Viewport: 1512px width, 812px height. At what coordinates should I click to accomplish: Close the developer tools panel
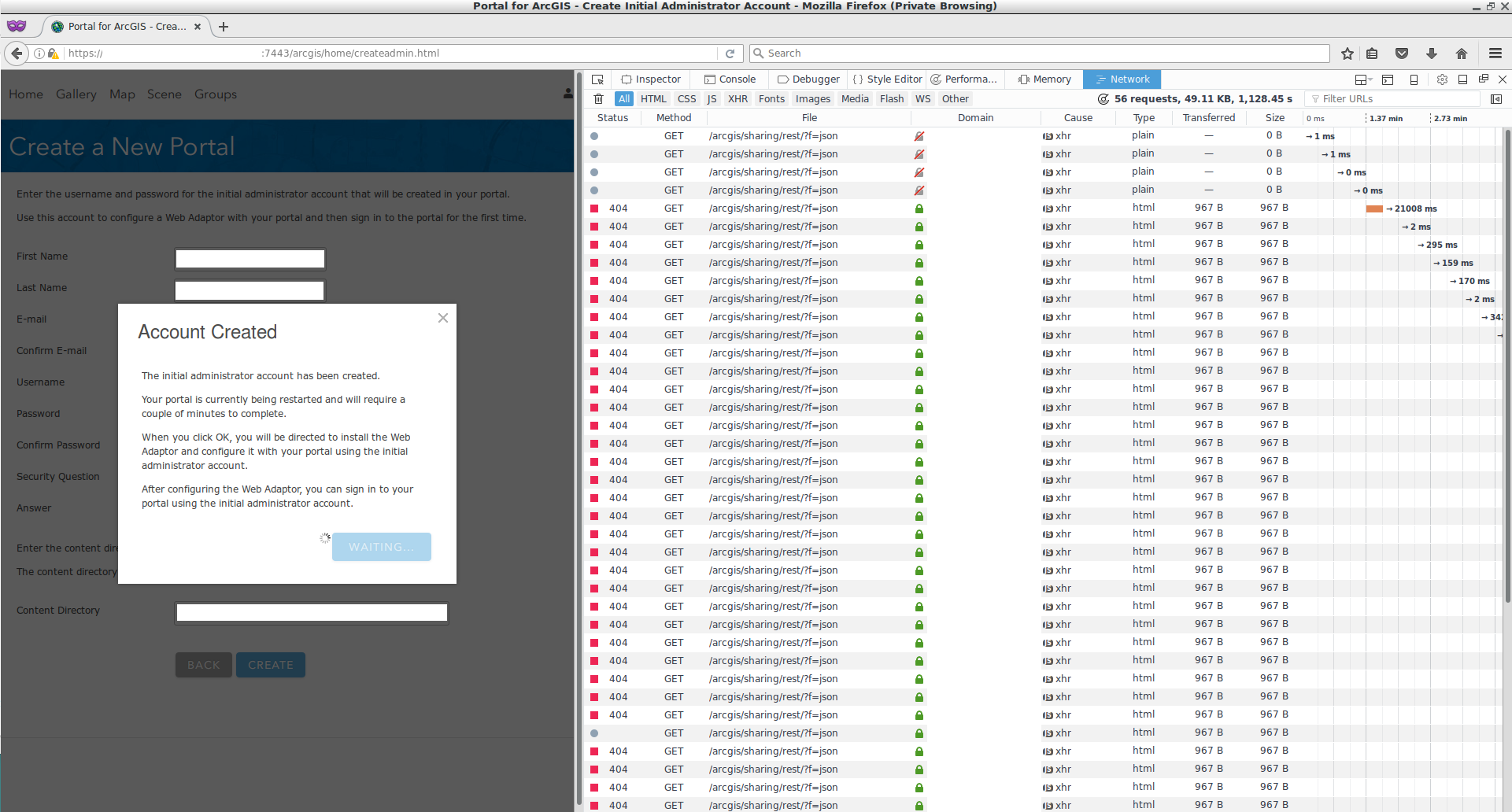coord(1503,79)
